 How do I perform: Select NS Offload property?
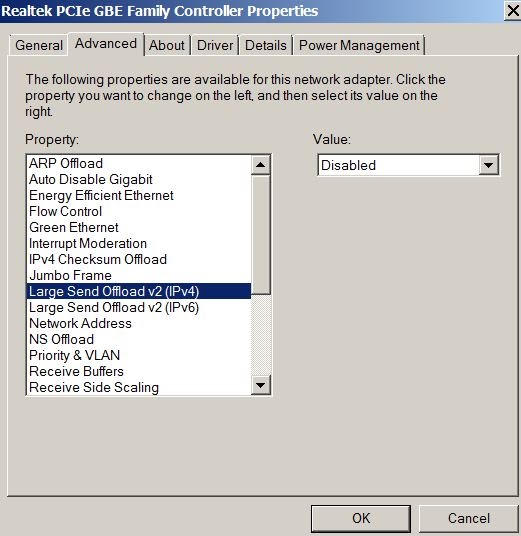139,339
